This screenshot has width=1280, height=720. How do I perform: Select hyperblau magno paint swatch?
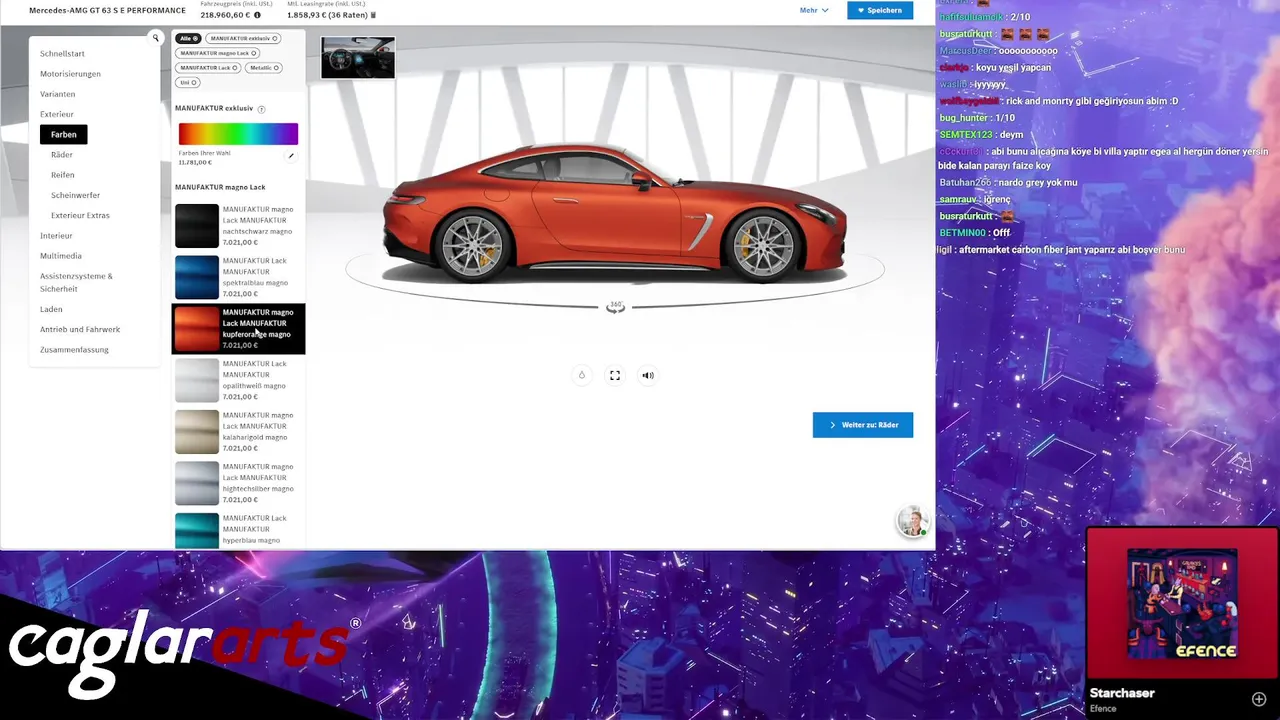tap(197, 531)
